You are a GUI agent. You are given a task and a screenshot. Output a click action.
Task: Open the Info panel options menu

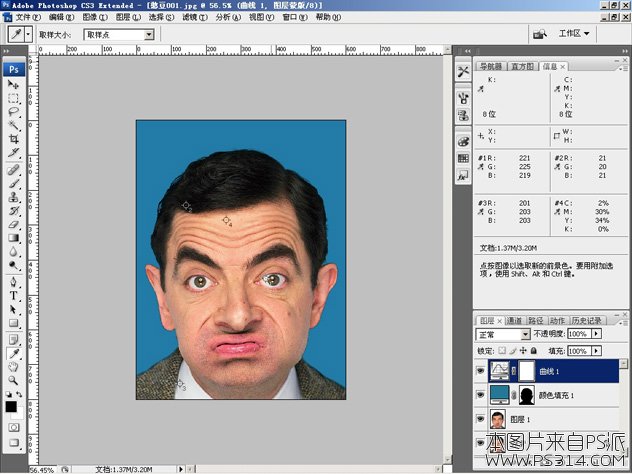coord(625,69)
